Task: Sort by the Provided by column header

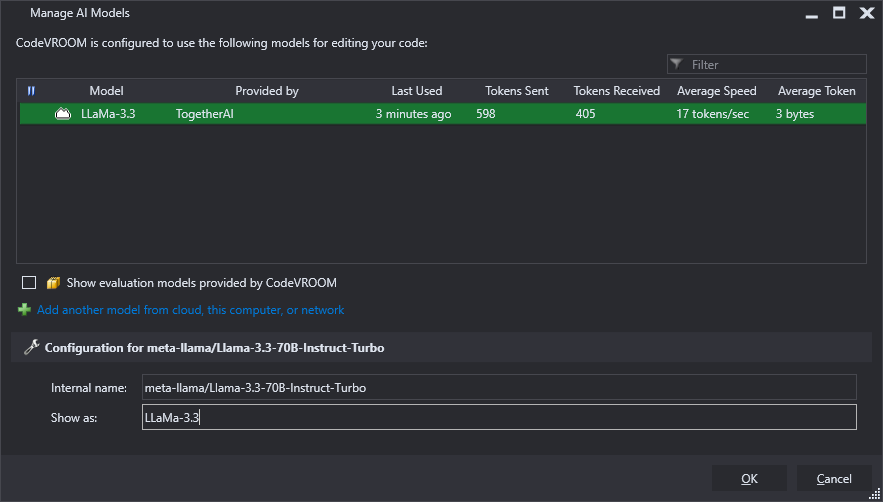Action: (x=267, y=91)
